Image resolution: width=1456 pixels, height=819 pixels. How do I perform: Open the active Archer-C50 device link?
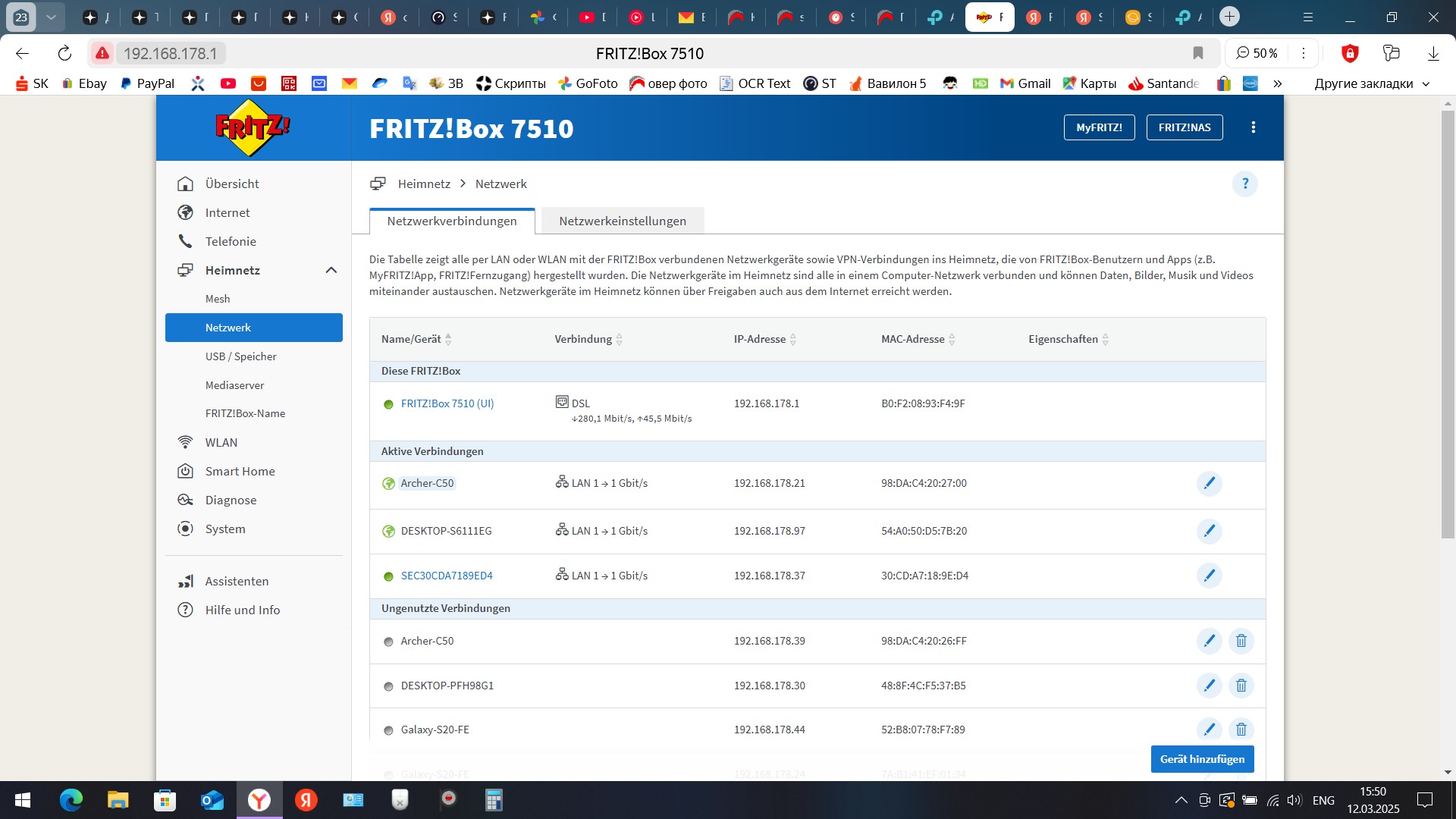pos(427,483)
